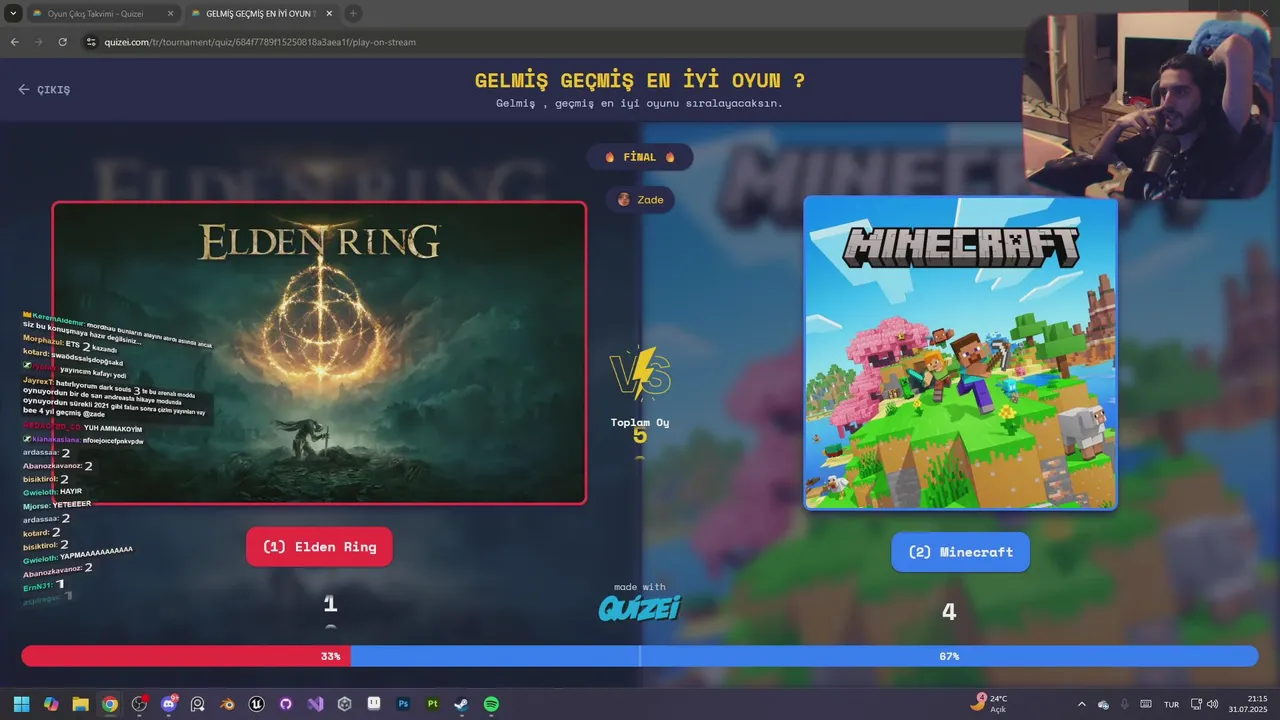This screenshot has height=720, width=1280.
Task: Open Steam from the taskbar
Action: coord(462,704)
